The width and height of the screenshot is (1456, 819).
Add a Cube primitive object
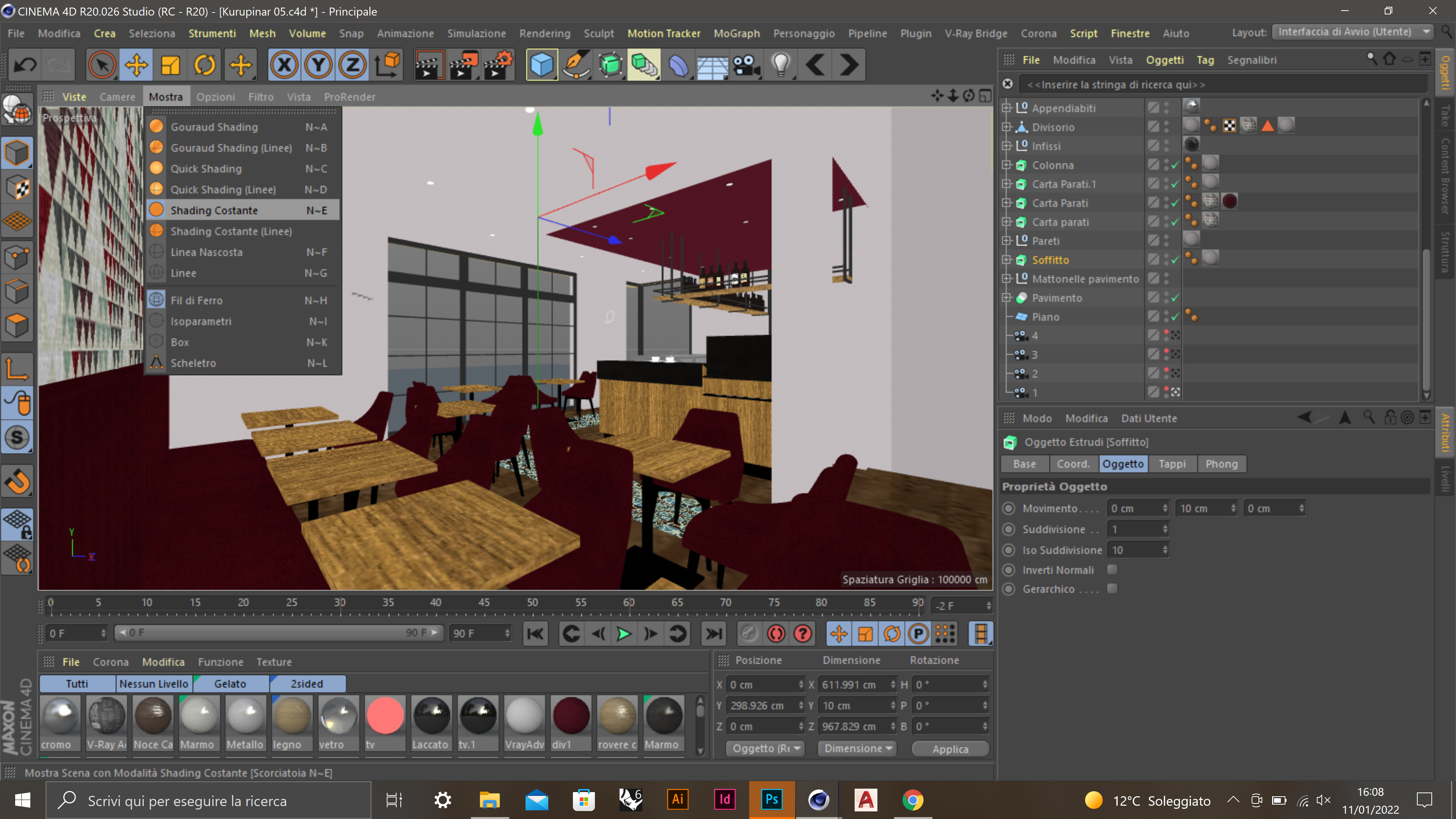coord(541,65)
